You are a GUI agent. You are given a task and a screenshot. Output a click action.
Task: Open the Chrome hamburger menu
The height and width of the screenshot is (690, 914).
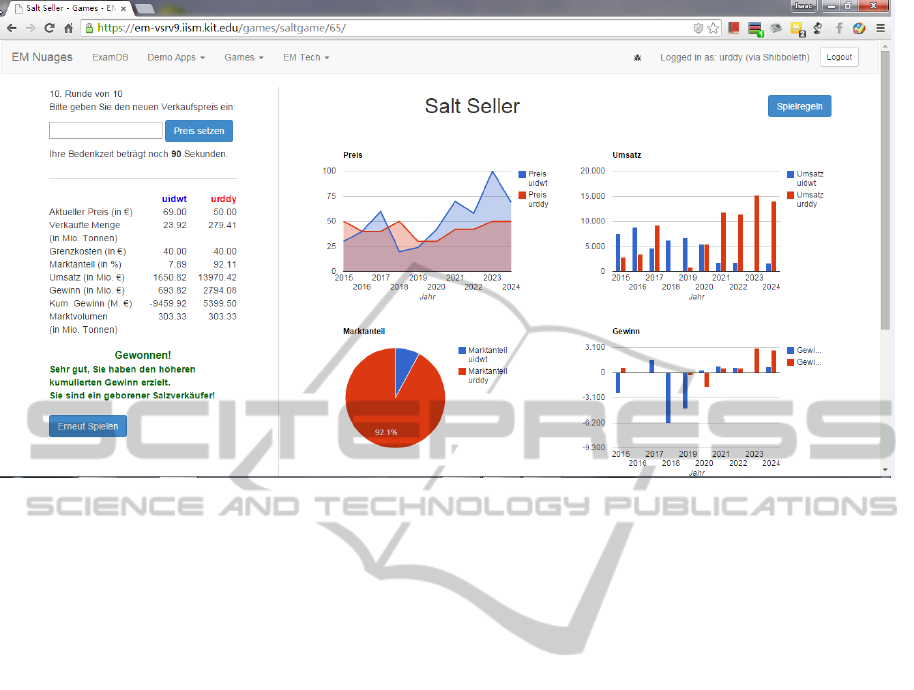click(879, 28)
